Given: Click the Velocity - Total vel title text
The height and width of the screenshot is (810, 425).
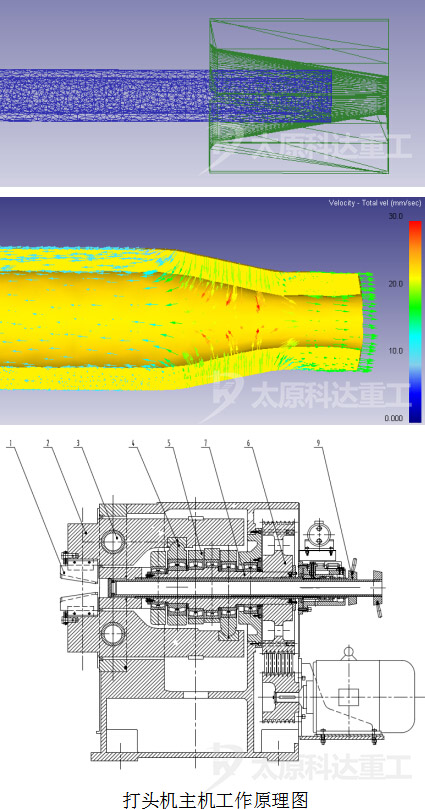Looking at the screenshot, I should pos(375,203).
